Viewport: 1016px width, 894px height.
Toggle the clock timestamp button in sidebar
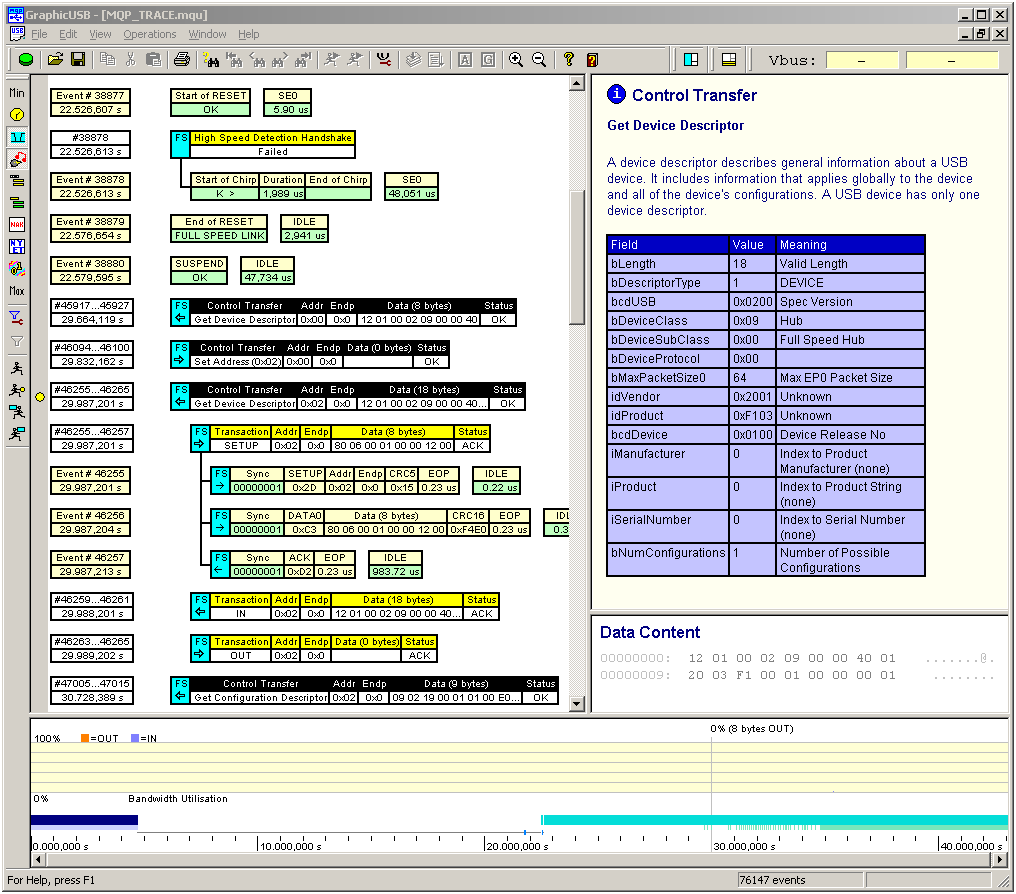(17, 115)
